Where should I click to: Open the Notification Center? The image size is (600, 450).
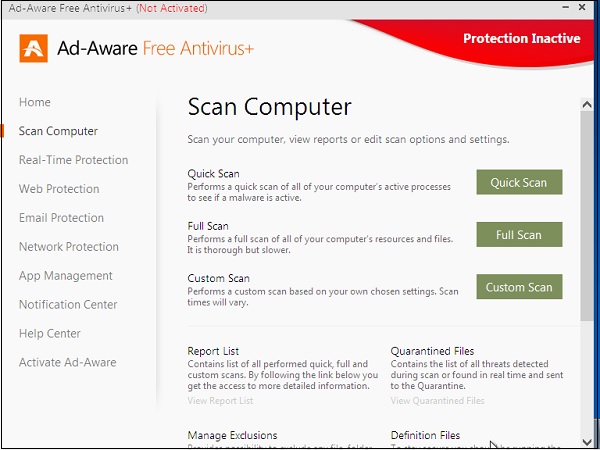tap(68, 305)
